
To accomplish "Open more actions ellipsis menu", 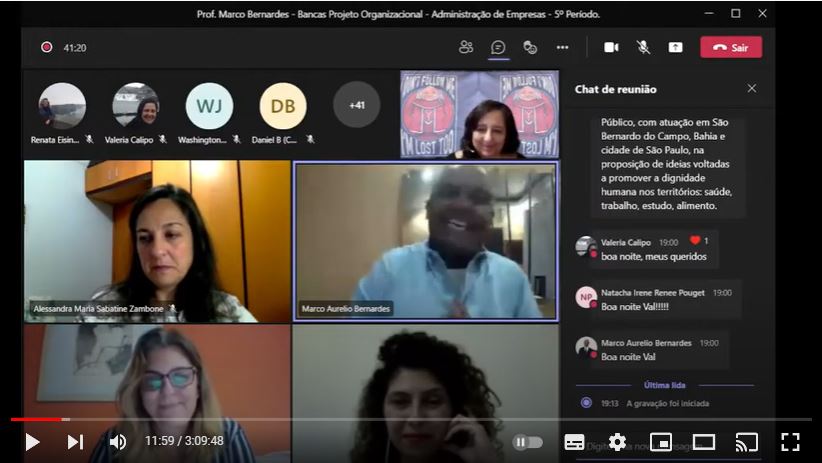I will (x=563, y=47).
